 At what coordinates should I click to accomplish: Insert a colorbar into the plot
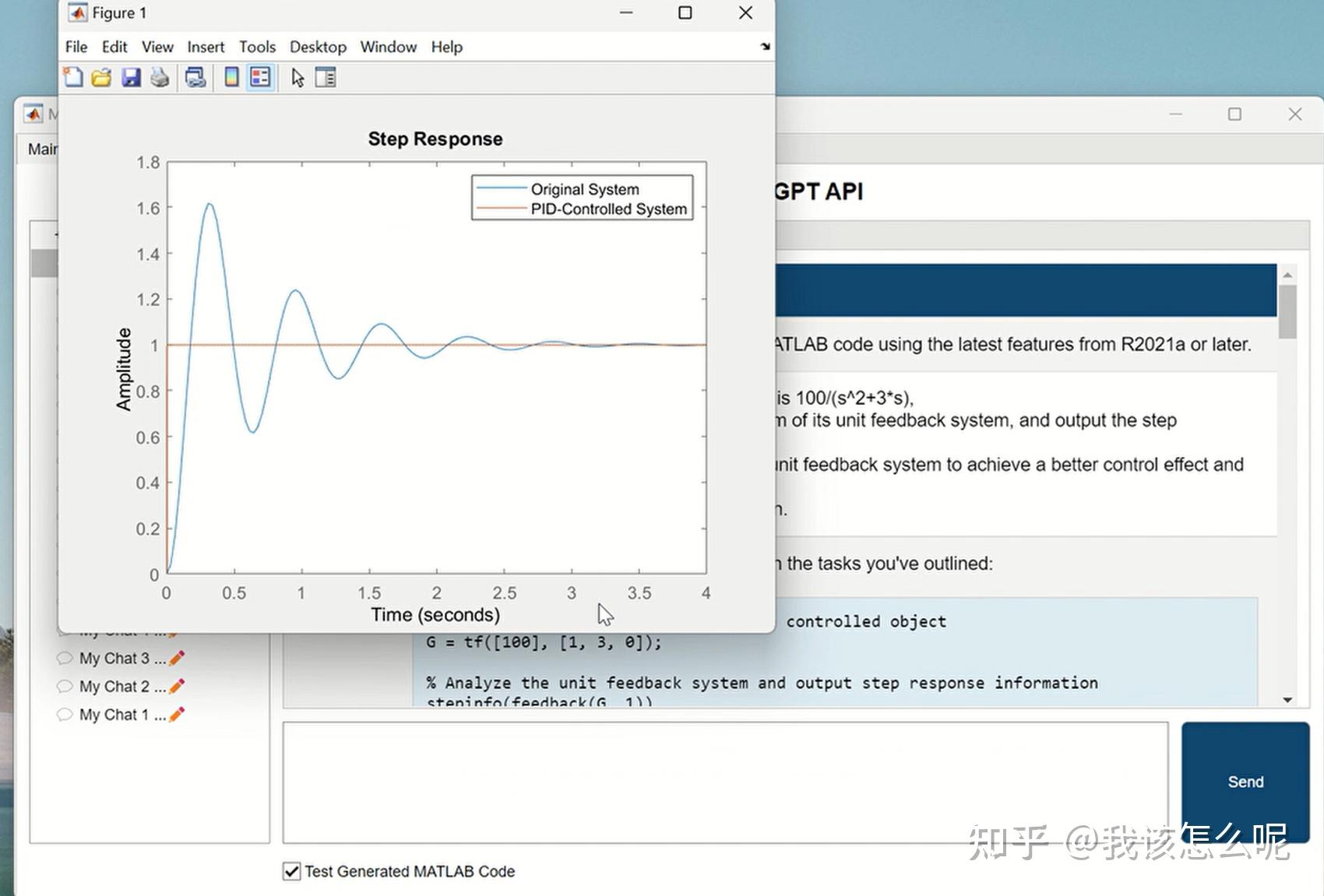[231, 76]
